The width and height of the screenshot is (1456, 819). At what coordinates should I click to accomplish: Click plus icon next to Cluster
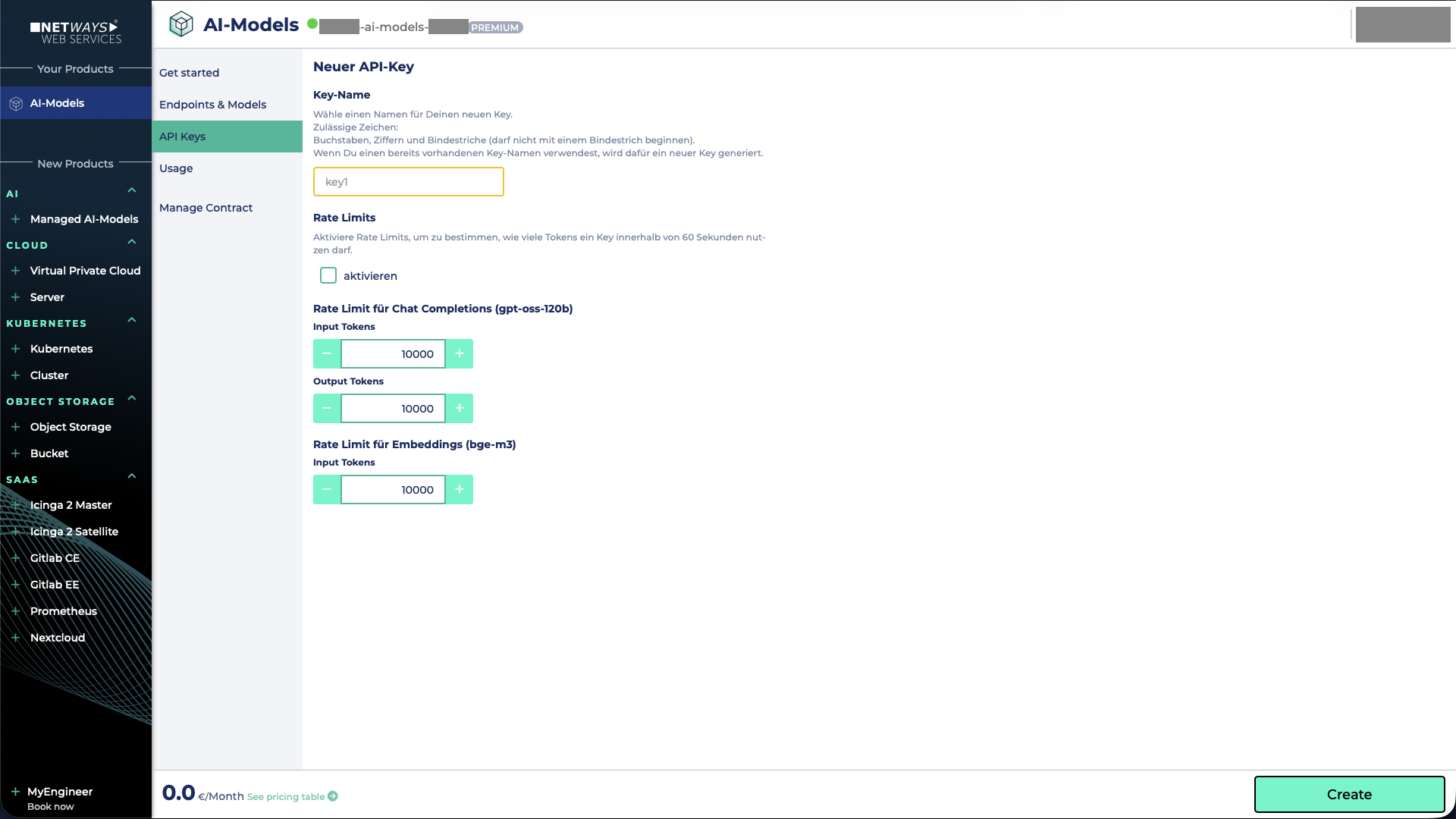(x=15, y=375)
